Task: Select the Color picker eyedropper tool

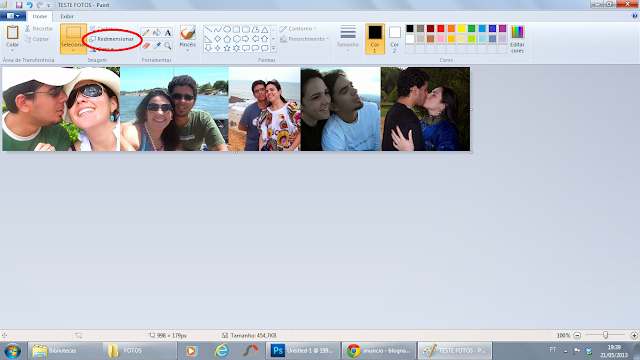Action: [x=157, y=46]
